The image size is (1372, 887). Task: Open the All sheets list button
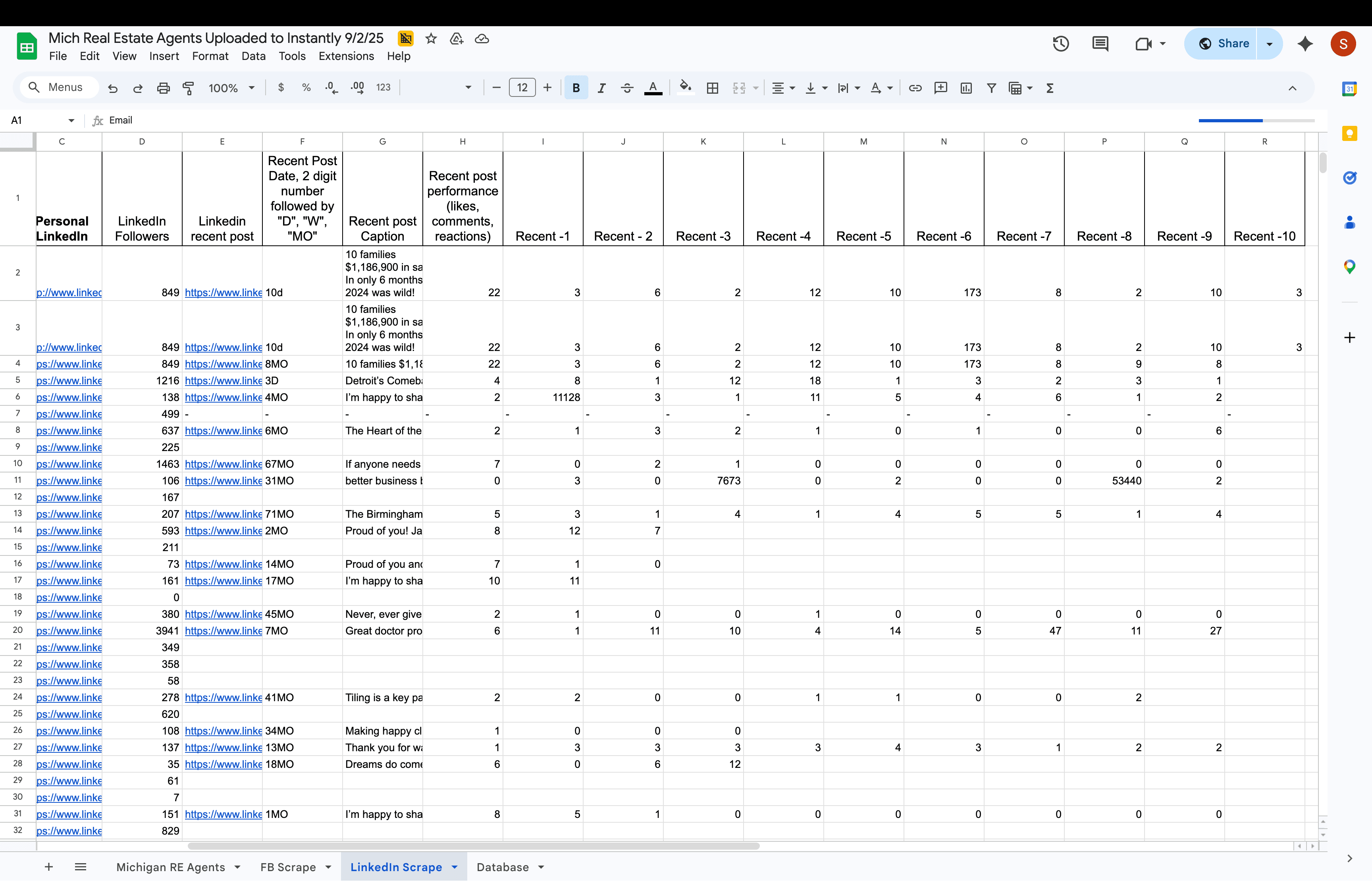click(81, 868)
